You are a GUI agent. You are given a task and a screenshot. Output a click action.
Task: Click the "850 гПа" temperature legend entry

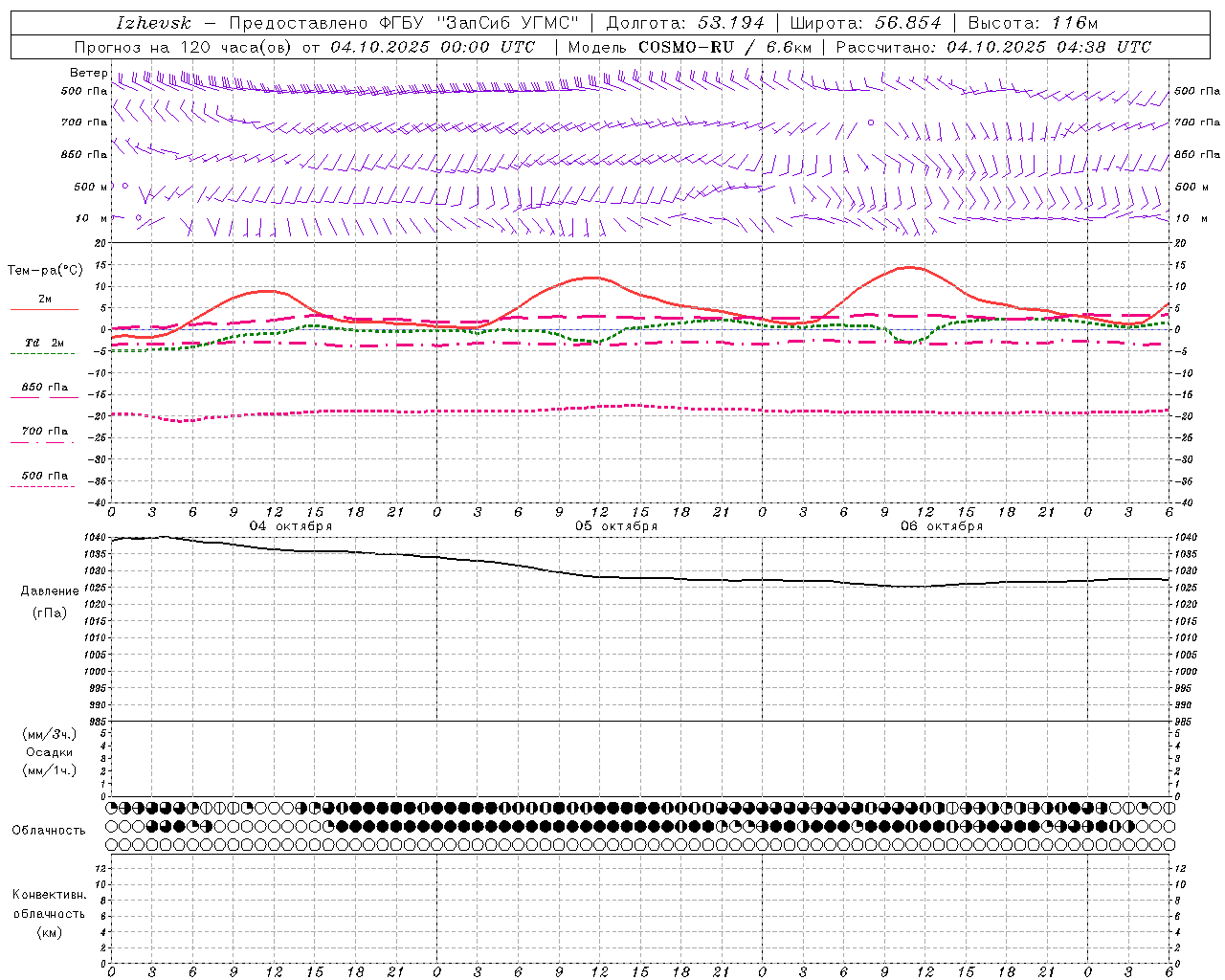(x=44, y=388)
